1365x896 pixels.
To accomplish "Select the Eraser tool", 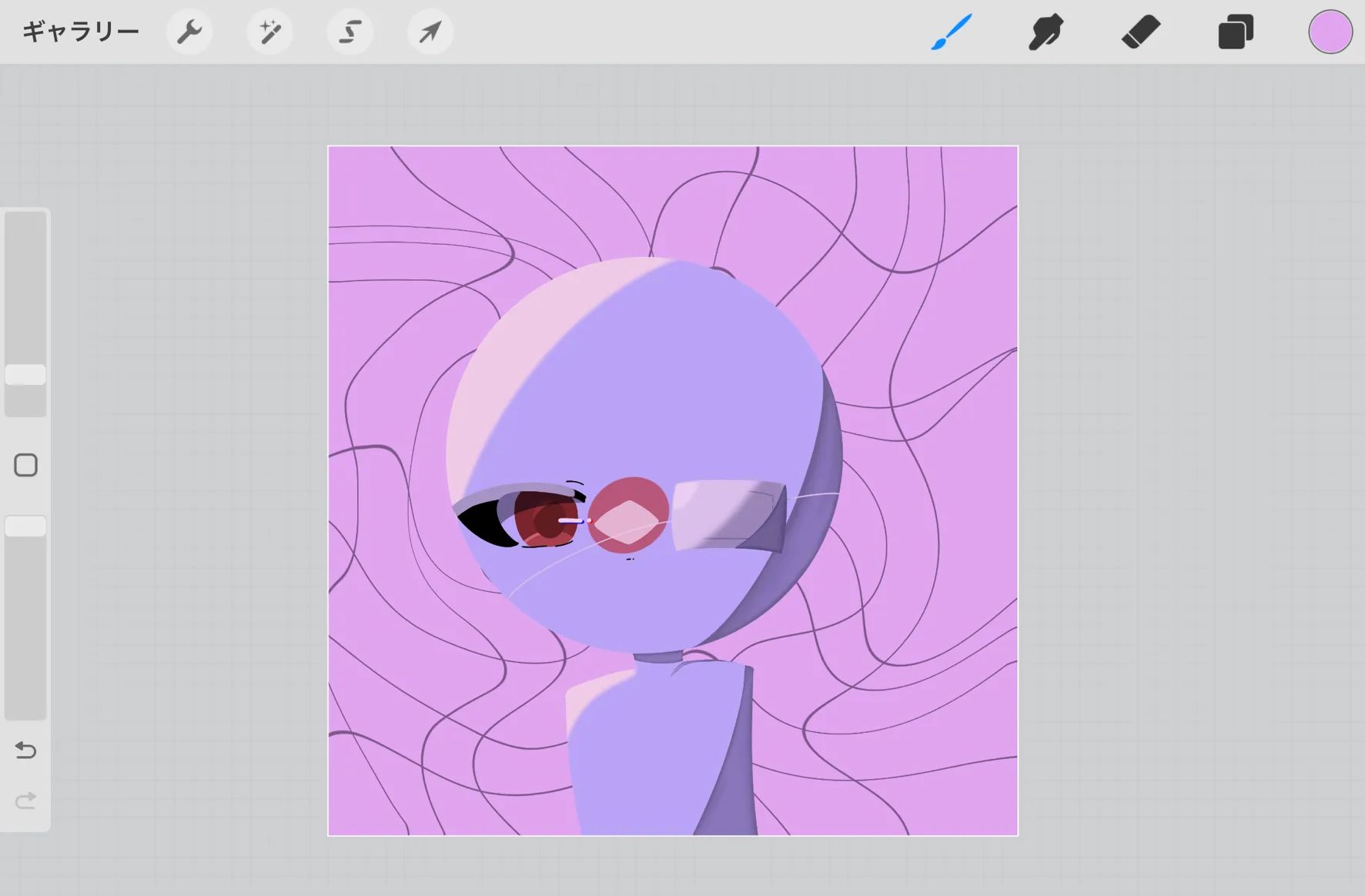I will [1140, 32].
